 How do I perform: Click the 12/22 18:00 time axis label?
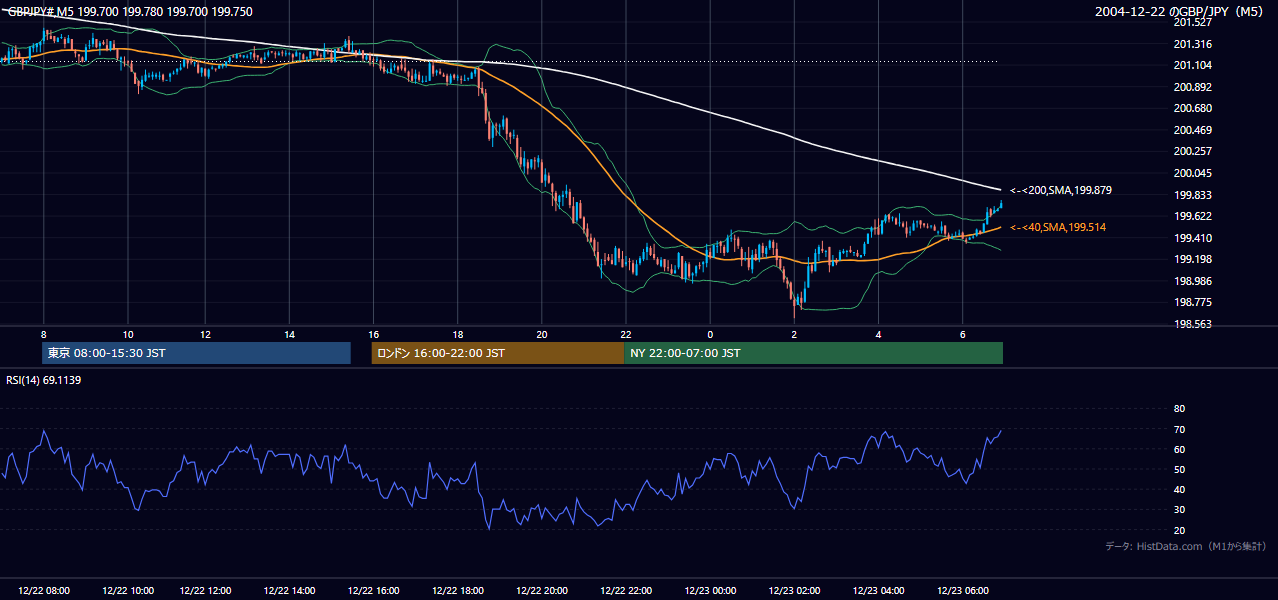(x=457, y=591)
